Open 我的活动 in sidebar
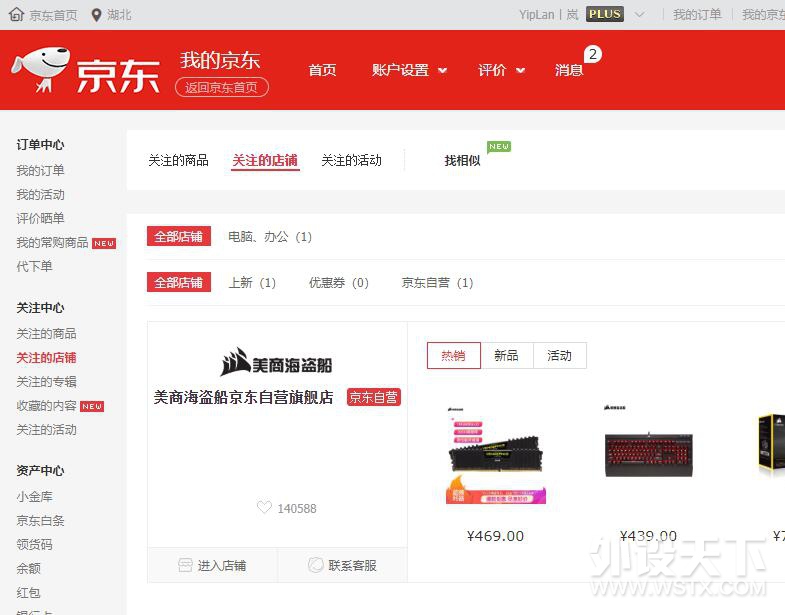The height and width of the screenshot is (615, 785). (40, 194)
